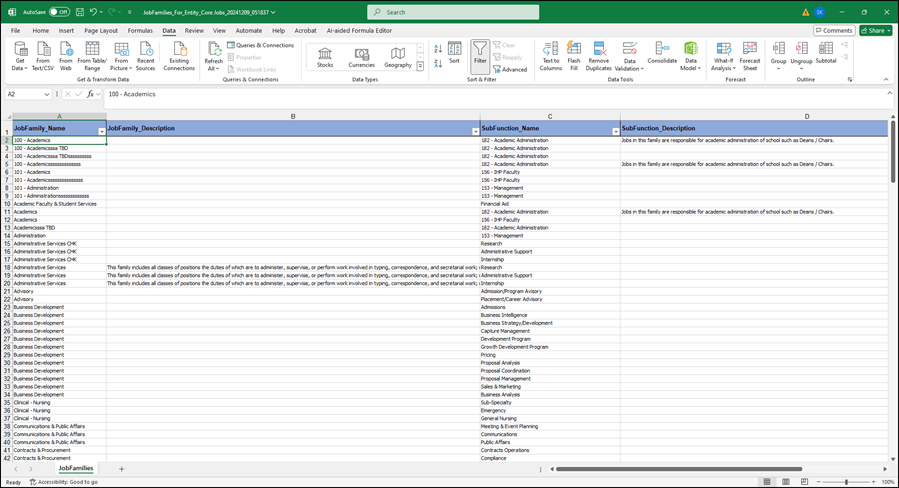Open JobFamily_Name column filter dropdown
The image size is (899, 488).
point(101,131)
